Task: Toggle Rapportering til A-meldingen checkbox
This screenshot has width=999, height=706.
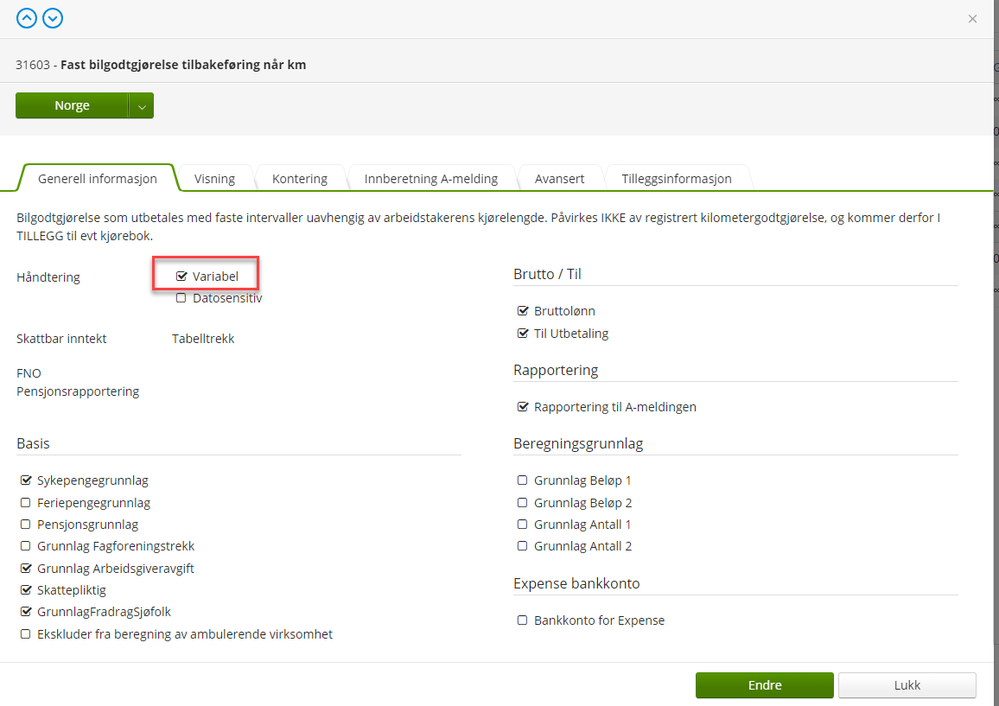Action: [x=523, y=407]
